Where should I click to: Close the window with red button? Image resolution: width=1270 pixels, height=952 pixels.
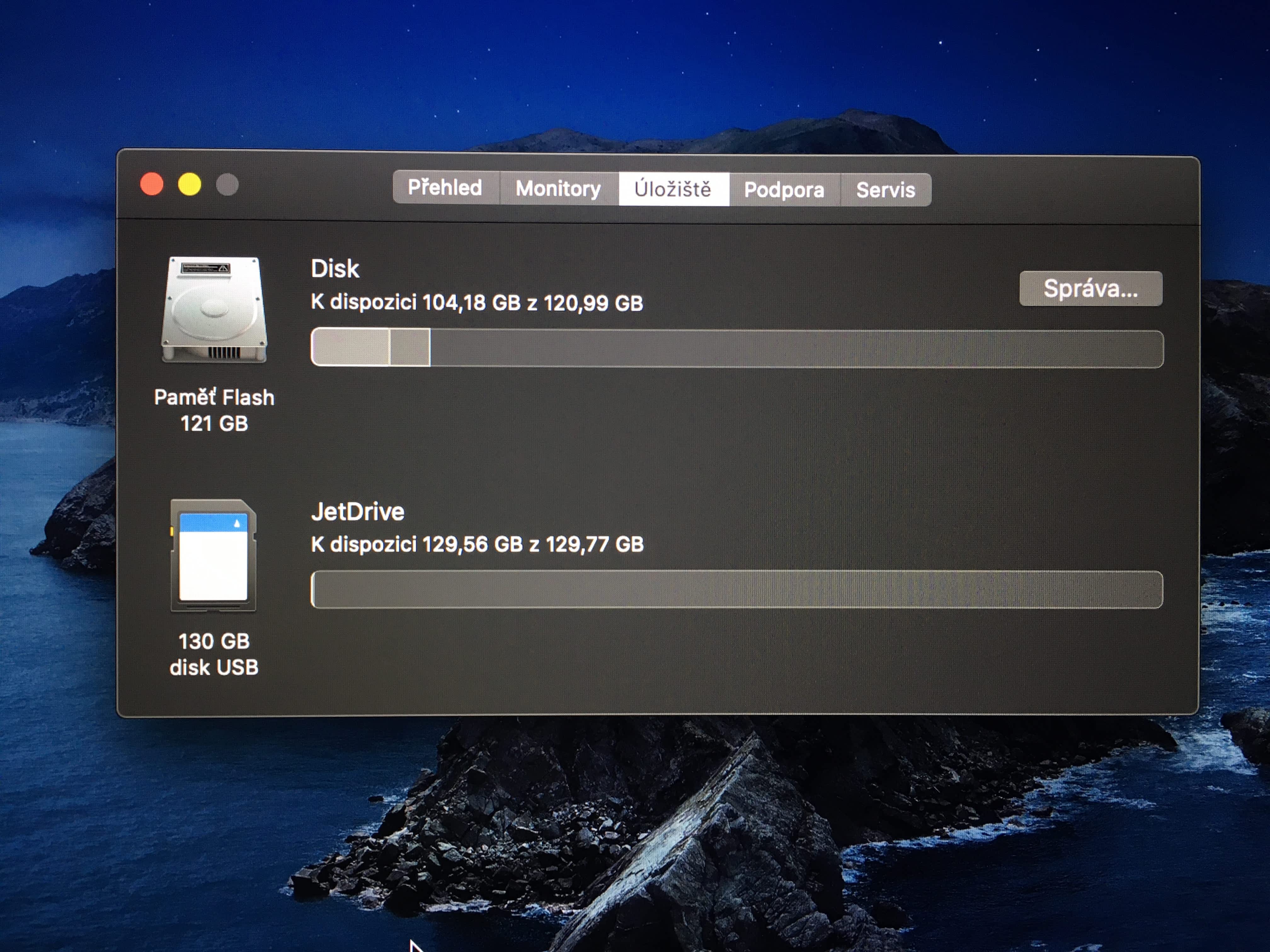tap(152, 184)
